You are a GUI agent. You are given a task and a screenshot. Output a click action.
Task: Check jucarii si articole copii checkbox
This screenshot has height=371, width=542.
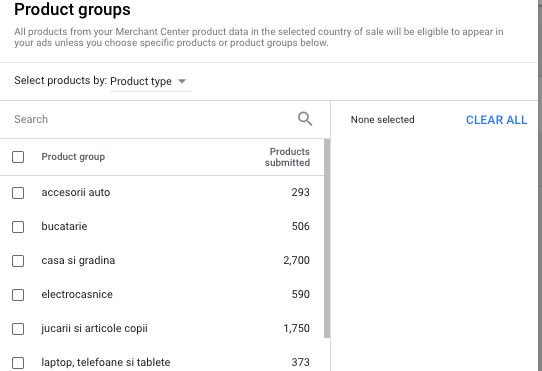pyautogui.click(x=18, y=329)
